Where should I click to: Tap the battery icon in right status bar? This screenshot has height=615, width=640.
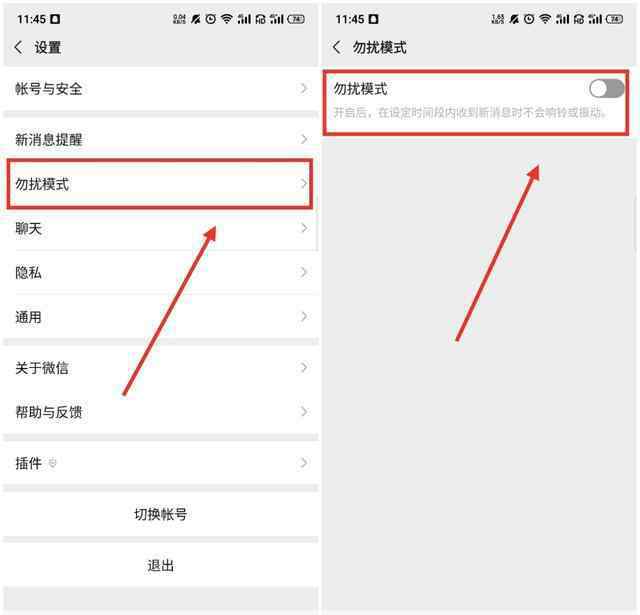(x=614, y=19)
